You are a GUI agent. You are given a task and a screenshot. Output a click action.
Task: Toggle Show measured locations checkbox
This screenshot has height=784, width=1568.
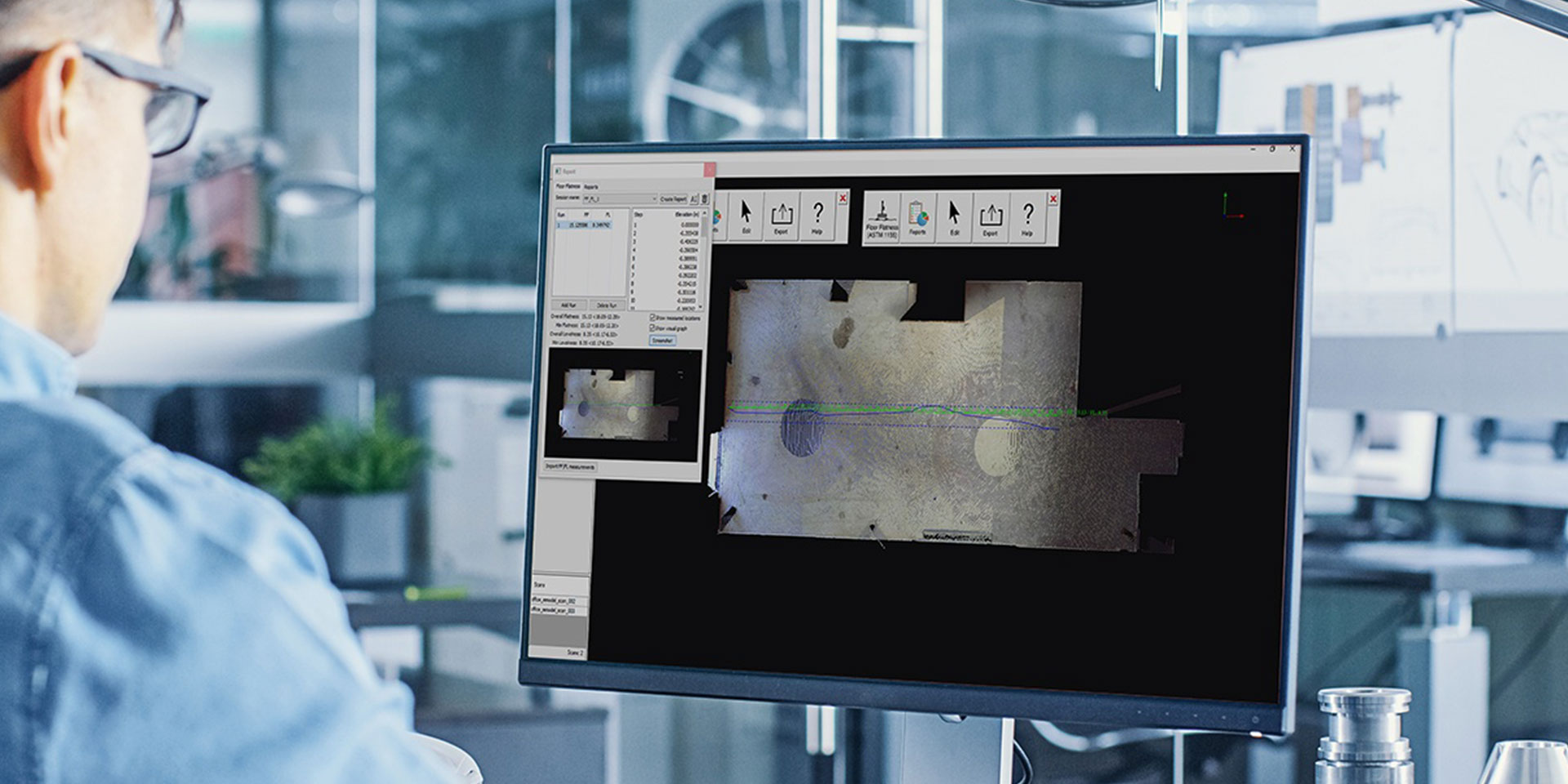653,318
